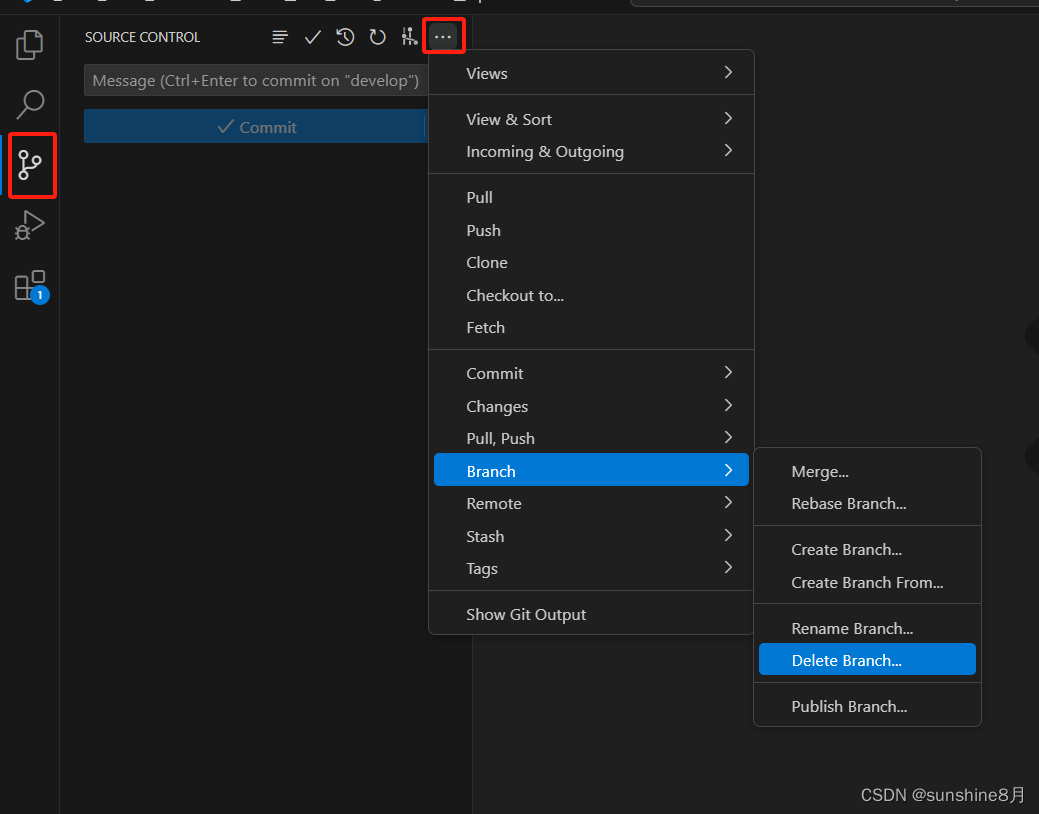This screenshot has height=814, width=1039.
Task: Choose Delete Branch... in submenu
Action: point(867,660)
